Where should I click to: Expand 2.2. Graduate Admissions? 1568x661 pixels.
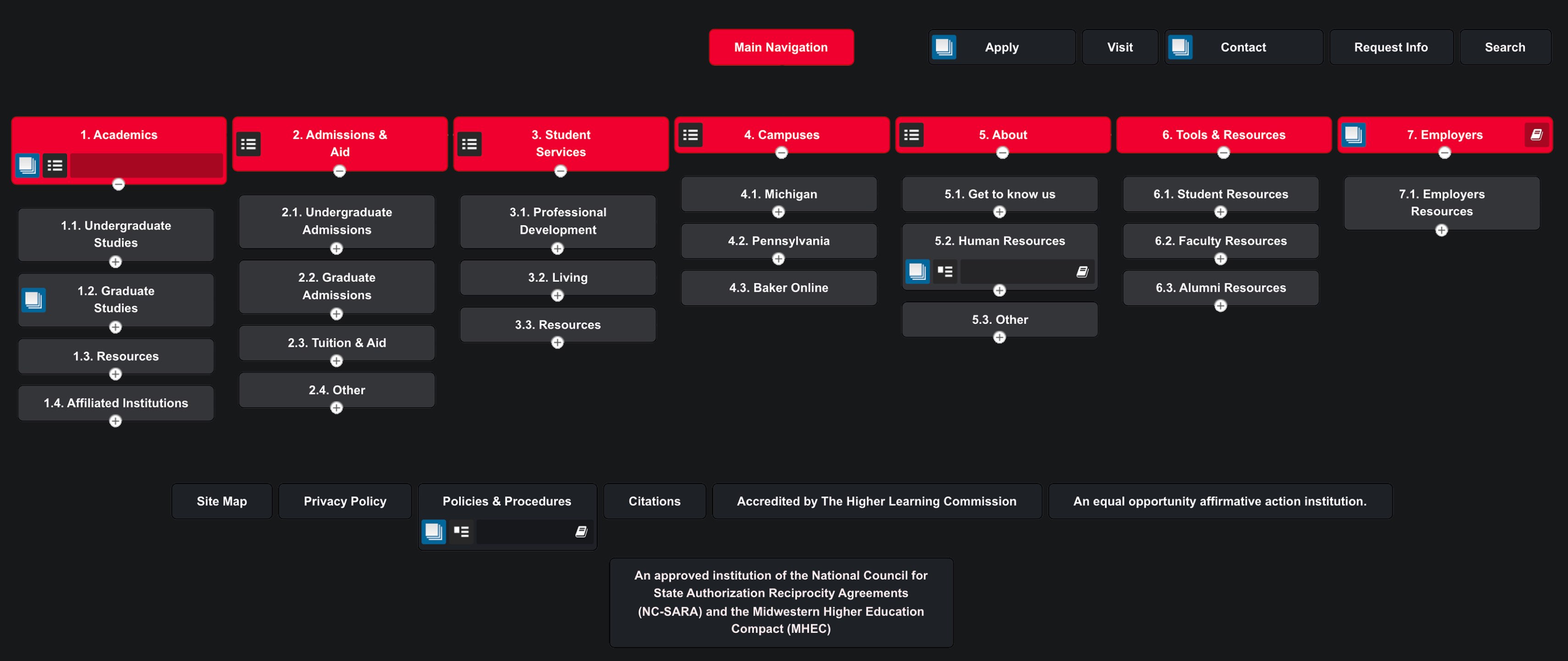[x=337, y=314]
